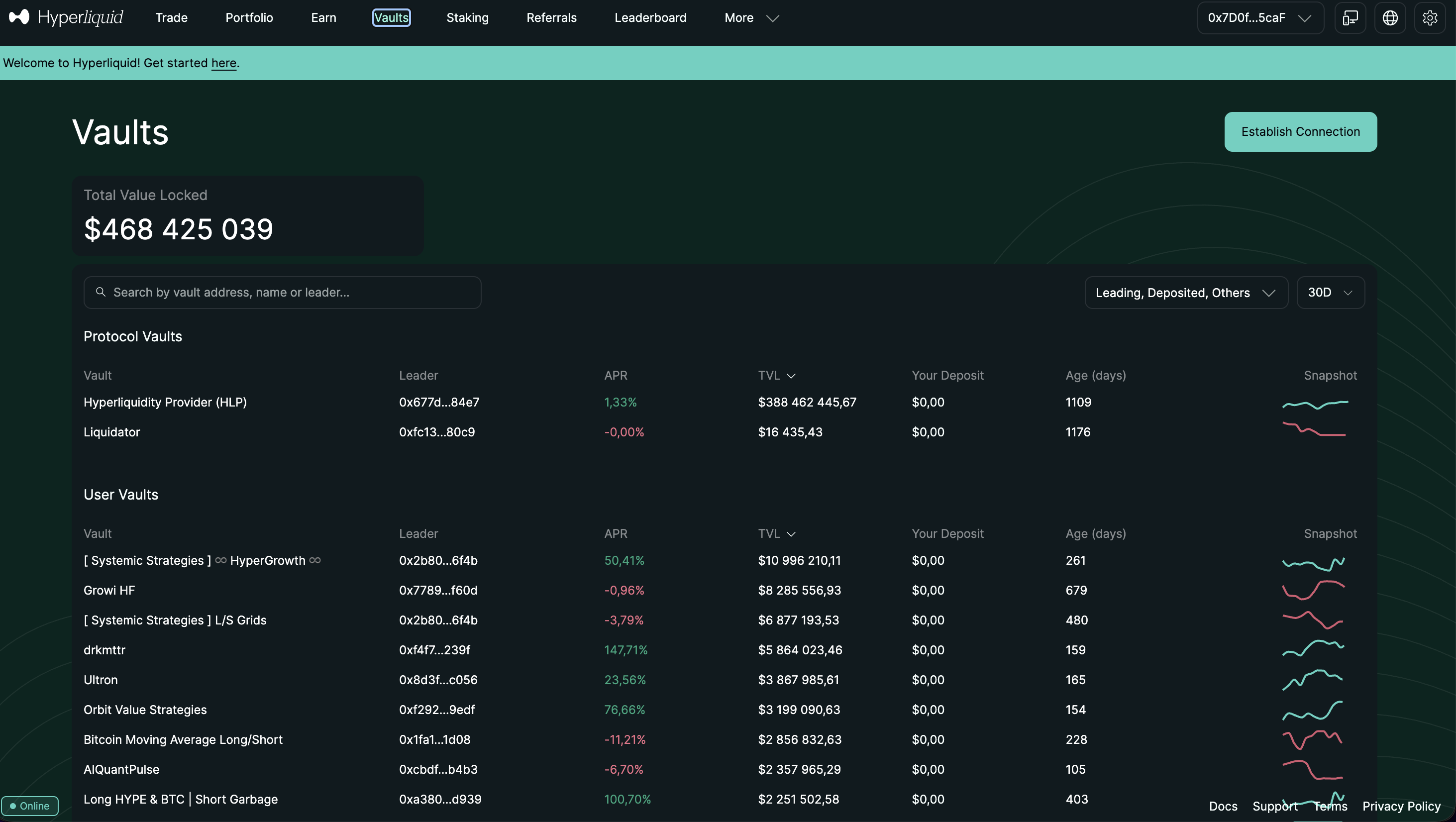
Task: Expand the wallet 0x7D0f...5caF dropdown
Action: click(1260, 18)
